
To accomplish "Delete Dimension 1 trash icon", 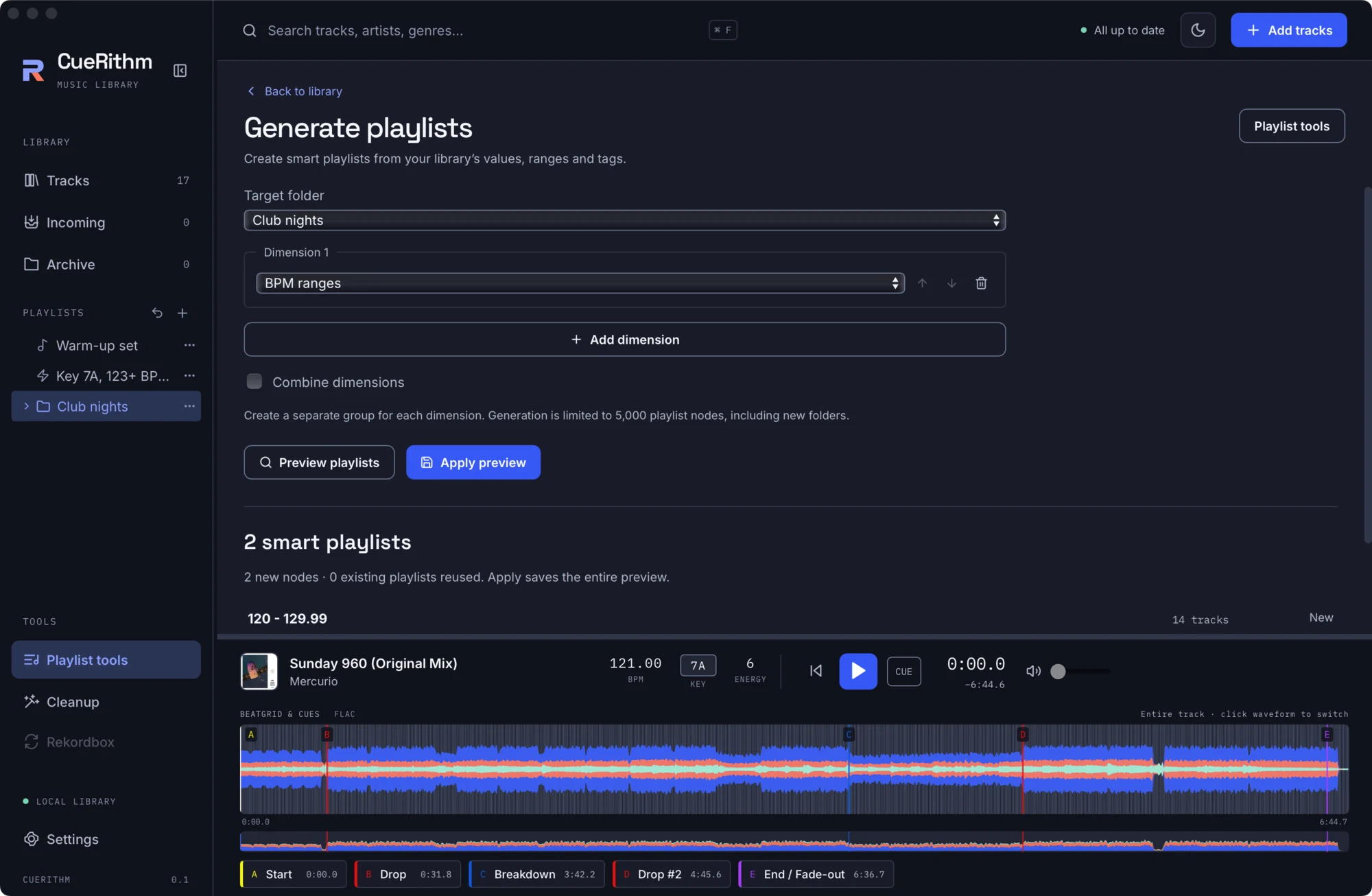I will pyautogui.click(x=981, y=283).
